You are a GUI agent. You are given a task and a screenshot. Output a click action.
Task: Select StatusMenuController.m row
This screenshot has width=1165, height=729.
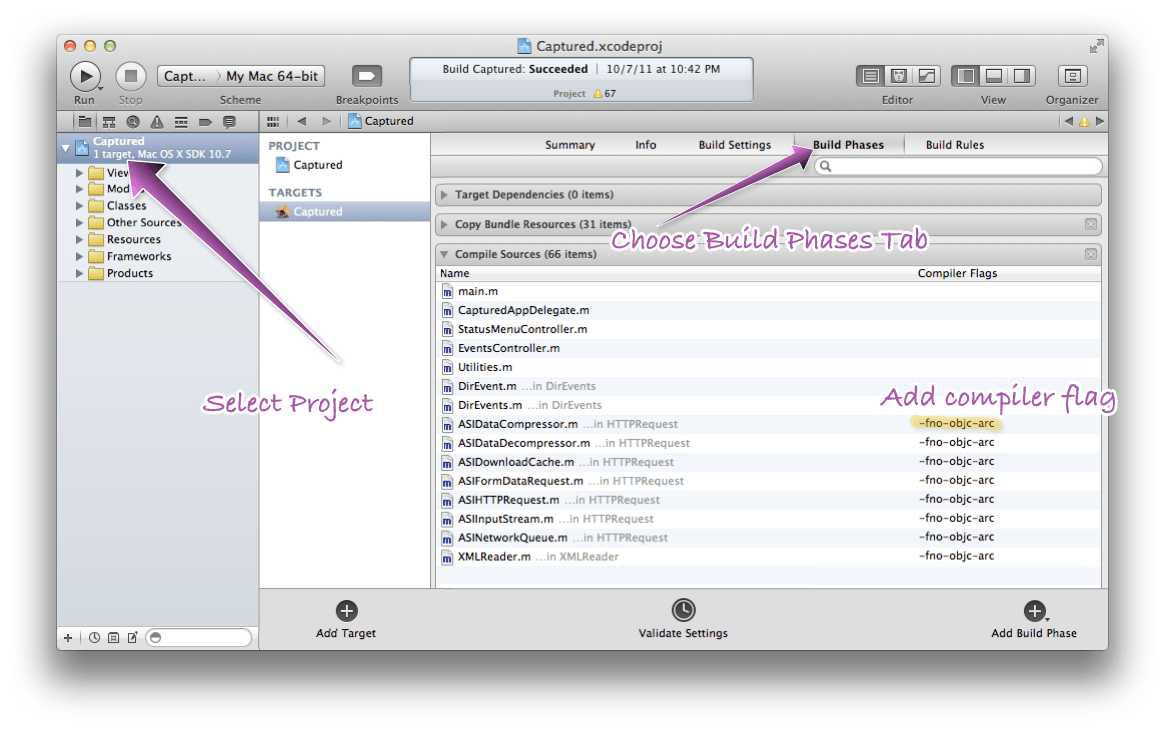click(x=768, y=329)
